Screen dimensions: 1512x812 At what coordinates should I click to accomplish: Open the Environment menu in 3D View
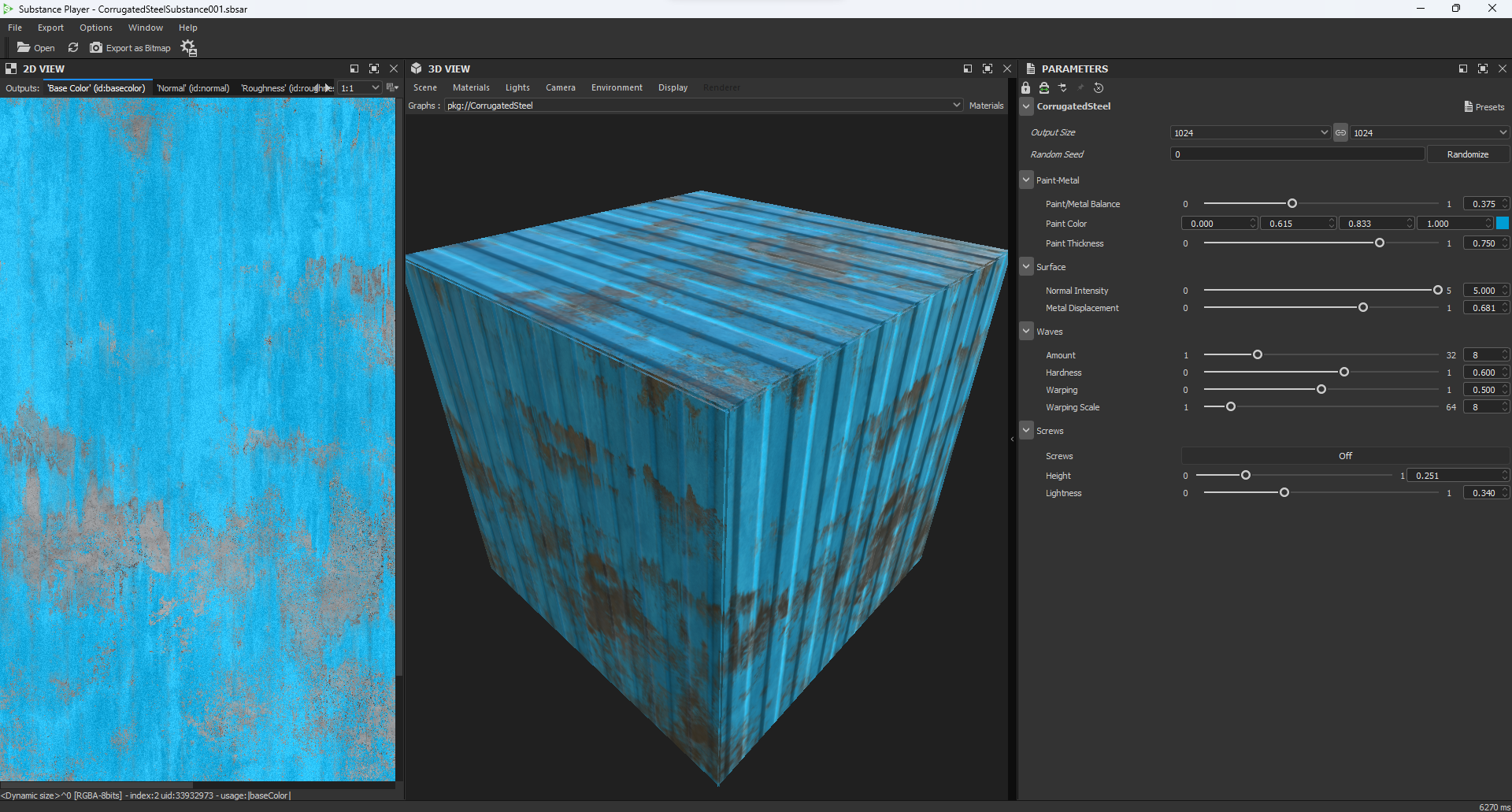(617, 87)
